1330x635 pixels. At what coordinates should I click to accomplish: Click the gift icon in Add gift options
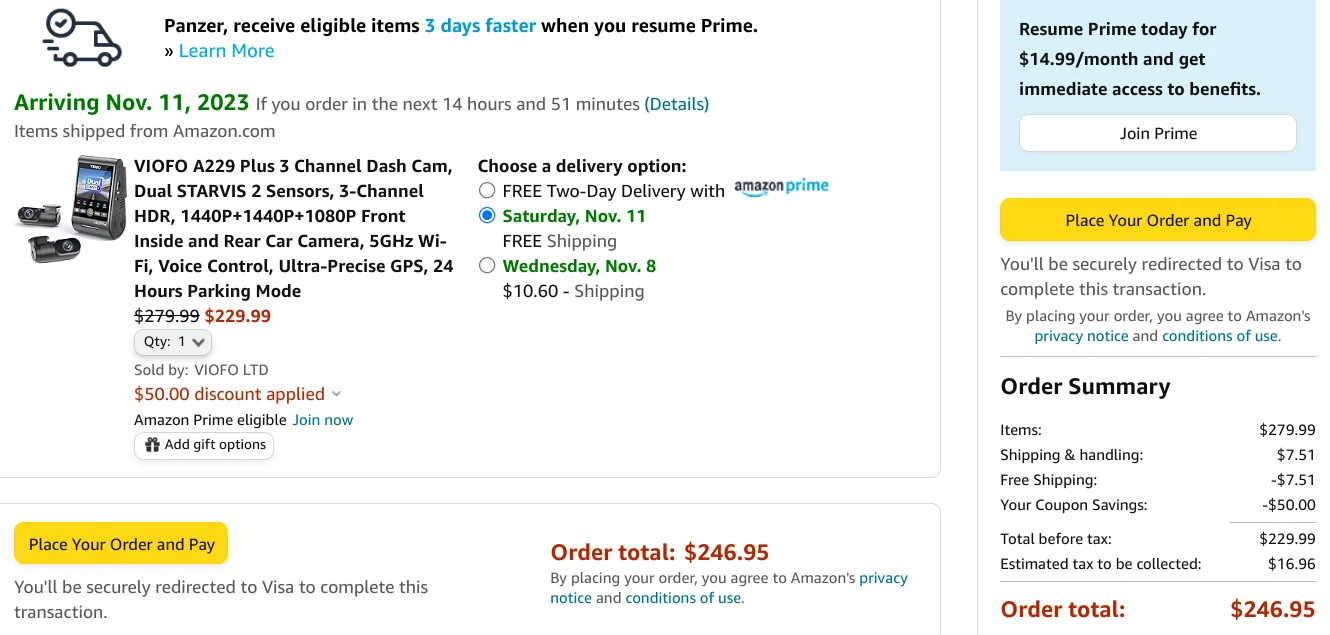pyautogui.click(x=152, y=445)
